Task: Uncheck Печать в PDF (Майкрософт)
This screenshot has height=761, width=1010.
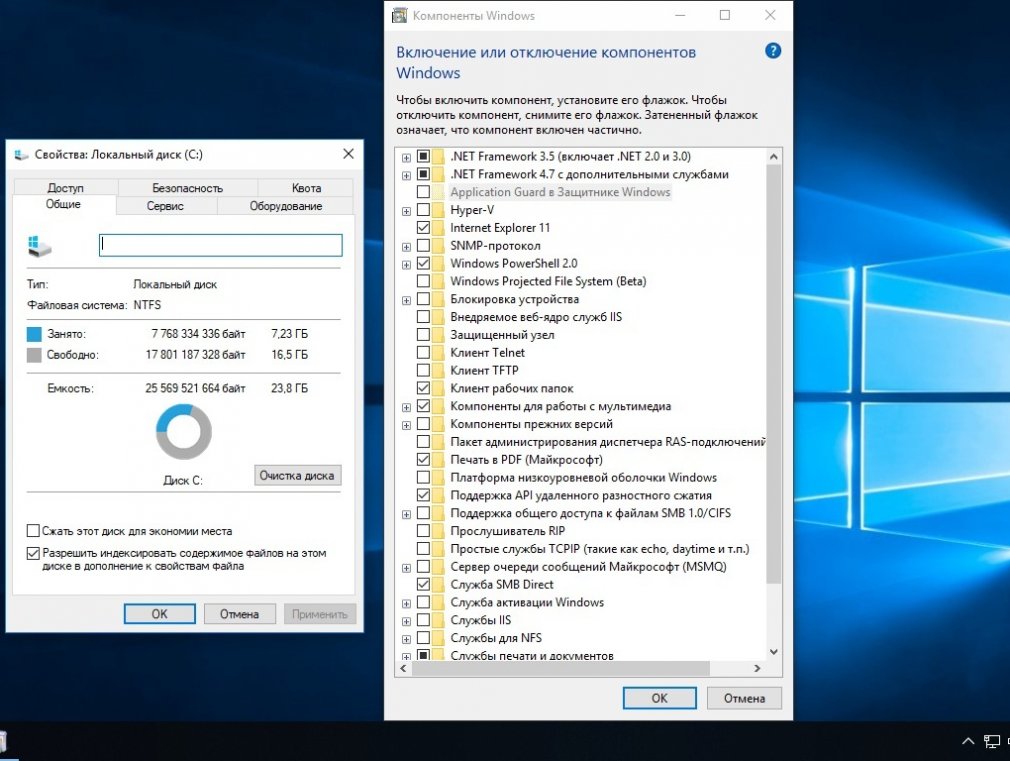Action: click(x=423, y=459)
